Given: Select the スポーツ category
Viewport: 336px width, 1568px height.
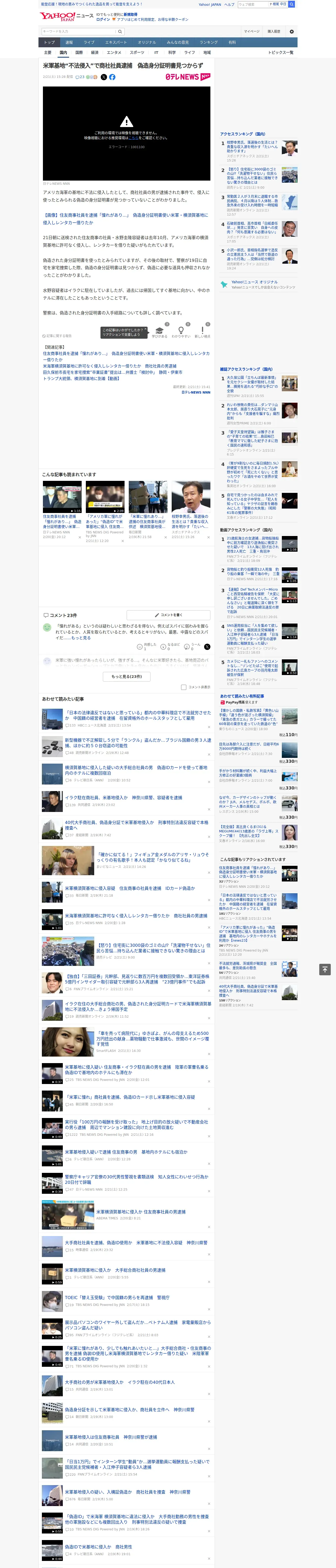Looking at the screenshot, I should pos(137,52).
